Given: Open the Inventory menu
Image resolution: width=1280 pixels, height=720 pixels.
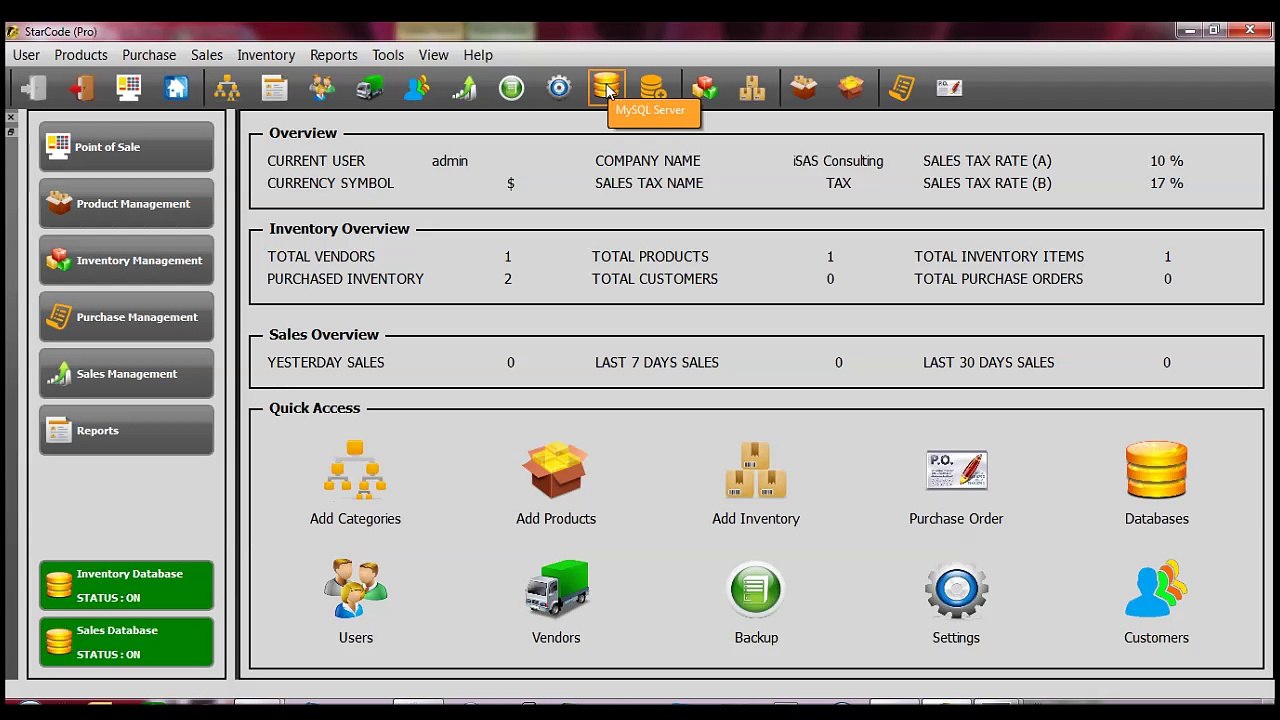Looking at the screenshot, I should click(x=266, y=55).
